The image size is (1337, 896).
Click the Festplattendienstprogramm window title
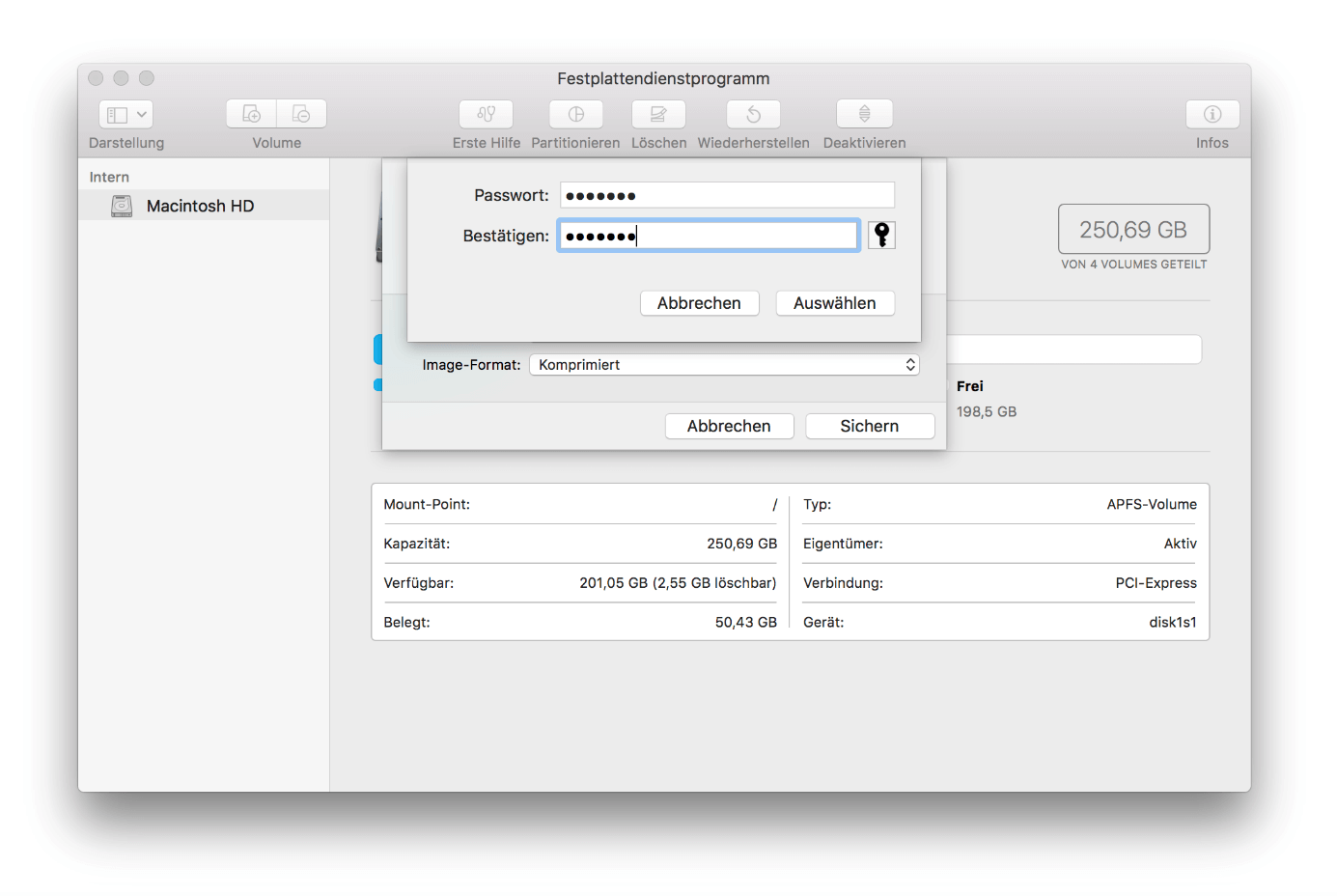663,78
